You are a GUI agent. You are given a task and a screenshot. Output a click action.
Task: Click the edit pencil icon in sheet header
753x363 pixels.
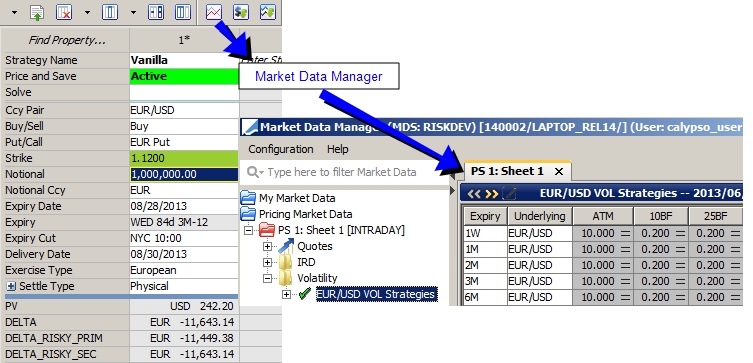point(509,194)
